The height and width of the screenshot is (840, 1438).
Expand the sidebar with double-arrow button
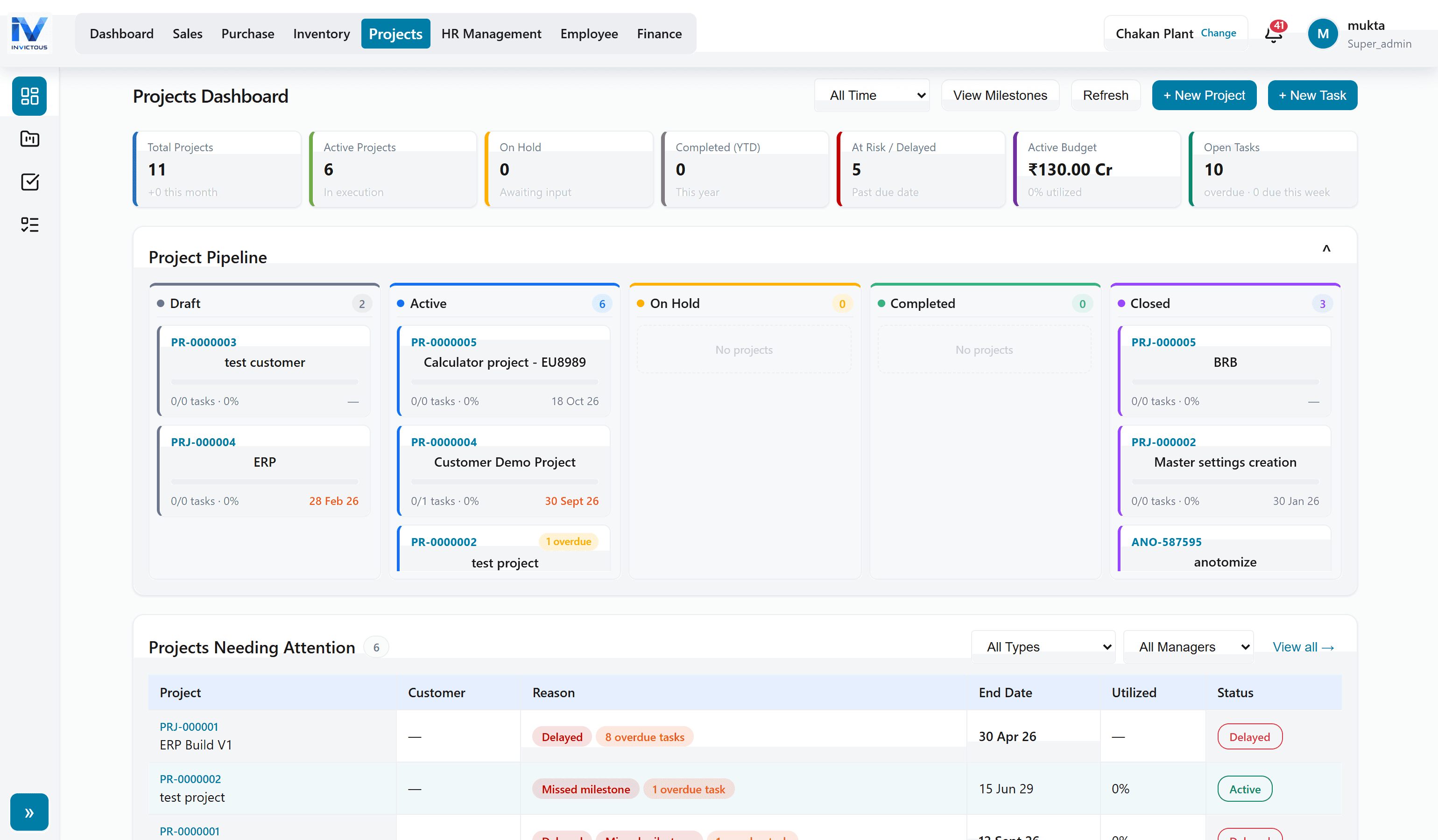[29, 812]
